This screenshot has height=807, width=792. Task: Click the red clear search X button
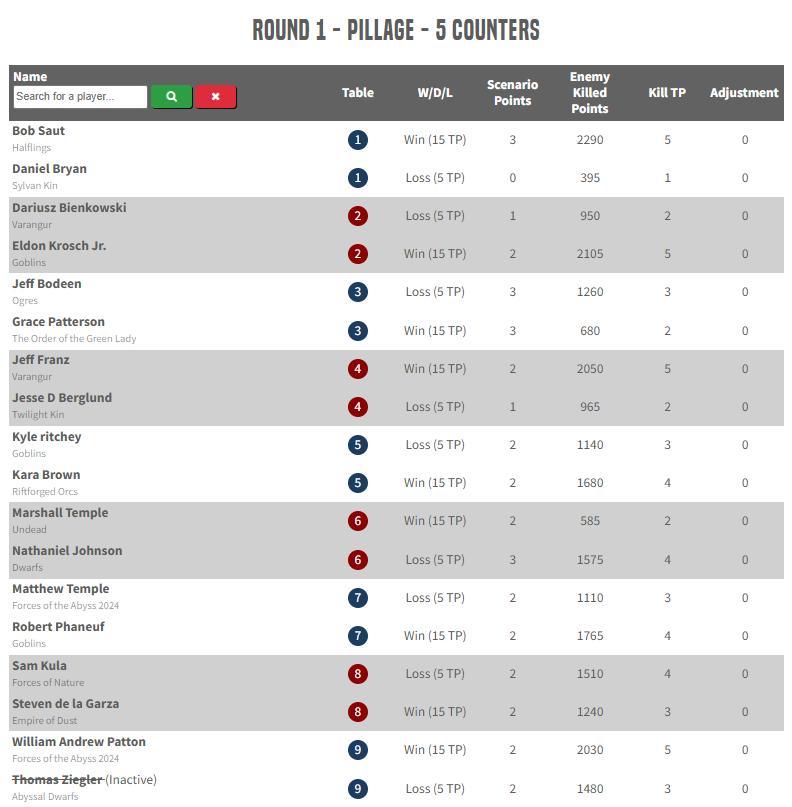pos(215,97)
